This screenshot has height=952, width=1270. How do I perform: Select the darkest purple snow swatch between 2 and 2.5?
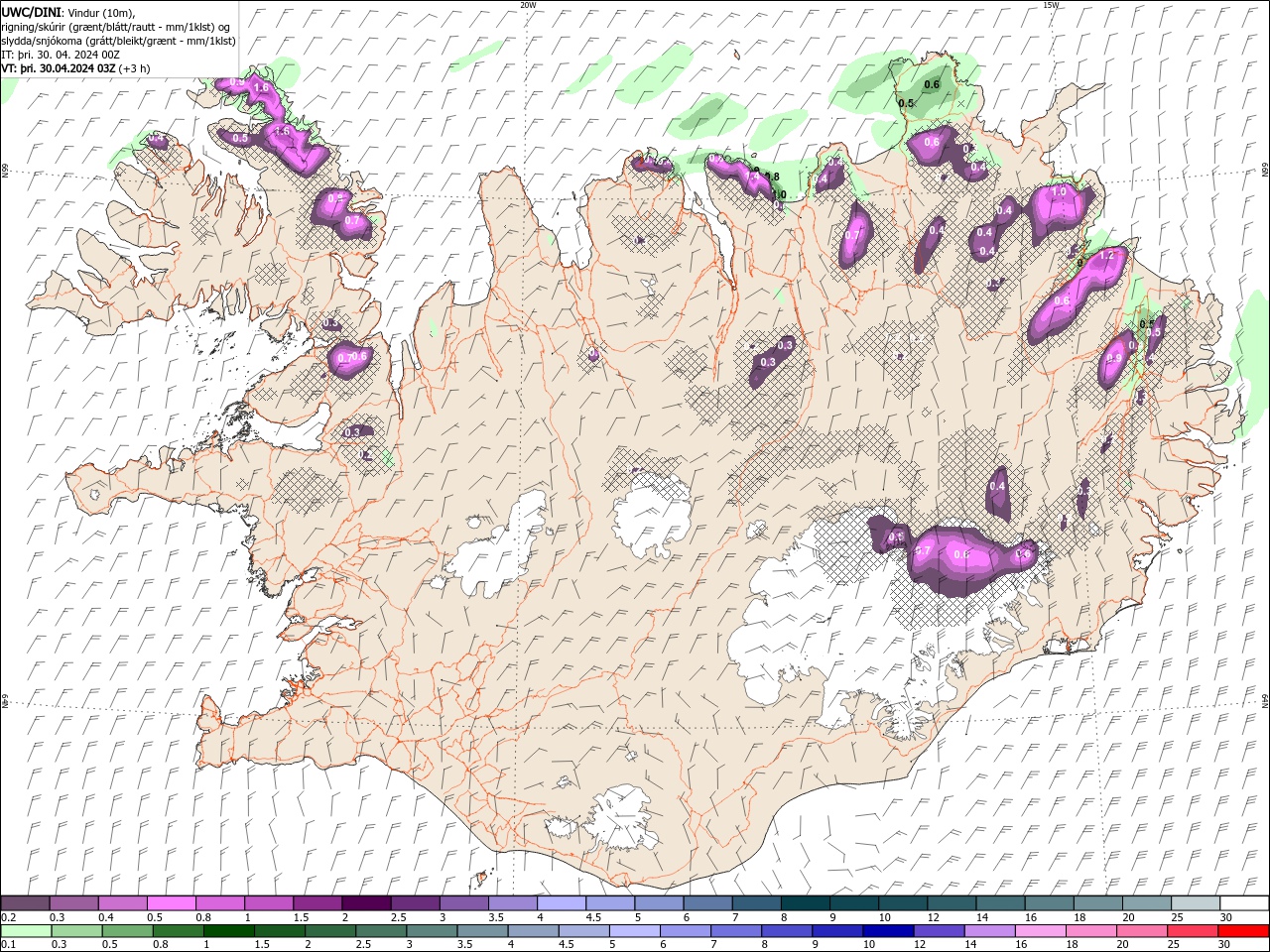pos(367,903)
